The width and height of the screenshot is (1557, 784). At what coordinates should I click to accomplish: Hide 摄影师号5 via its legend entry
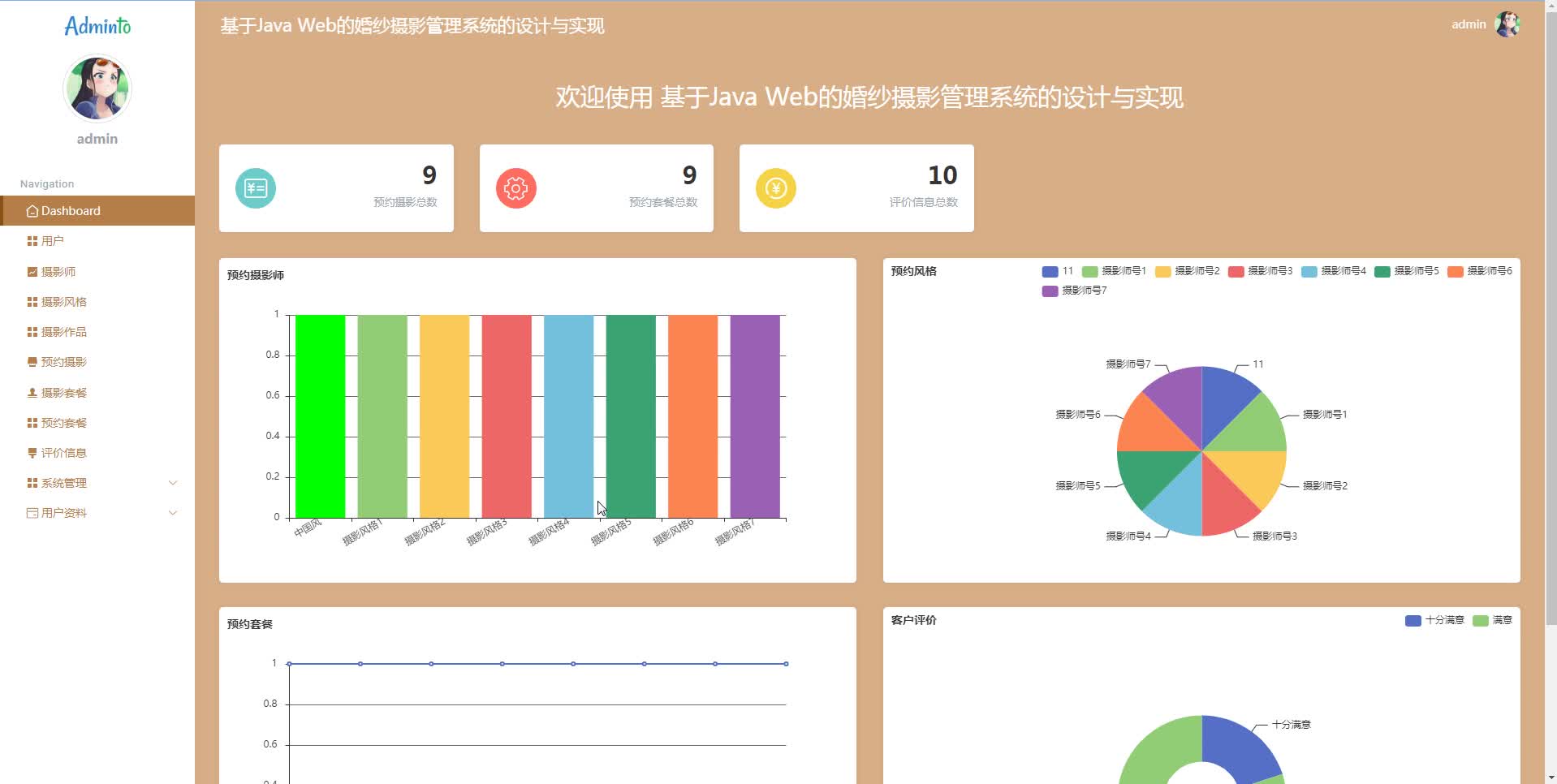1406,271
